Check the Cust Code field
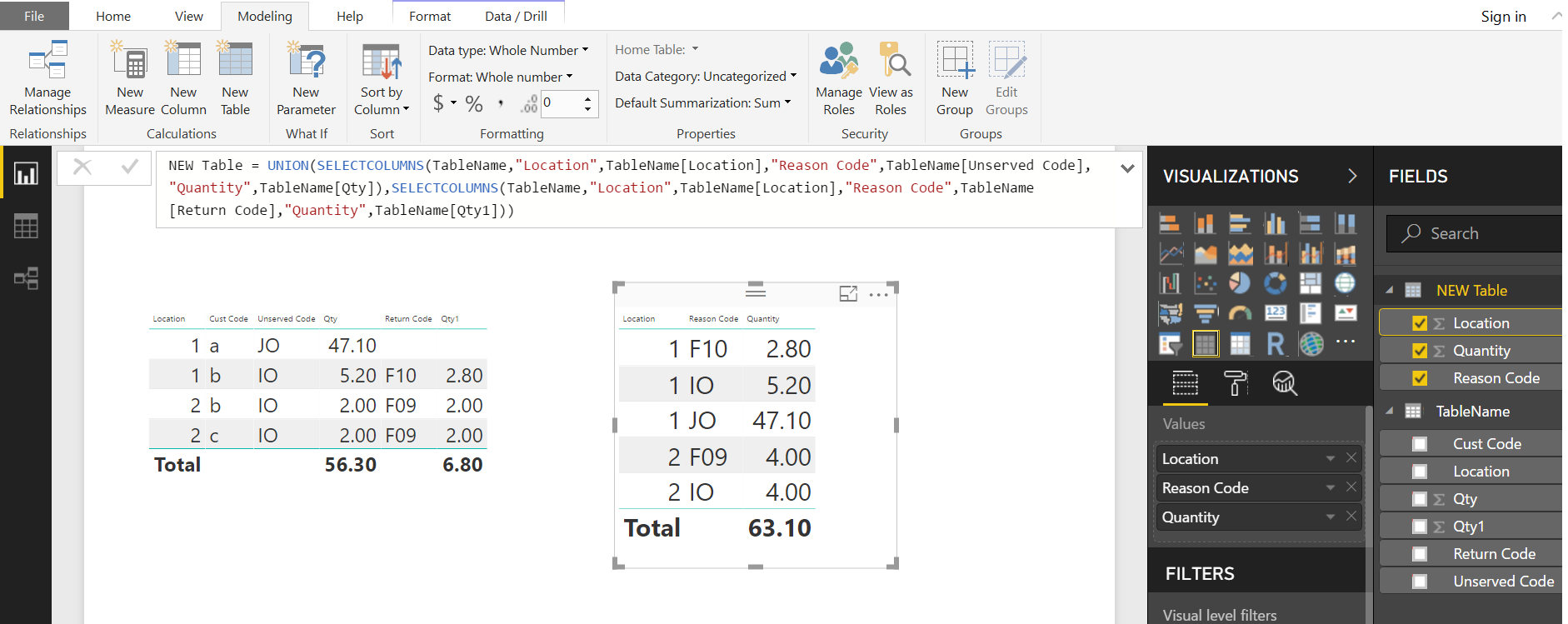Screen dimensions: 1568x624 coord(1420,444)
